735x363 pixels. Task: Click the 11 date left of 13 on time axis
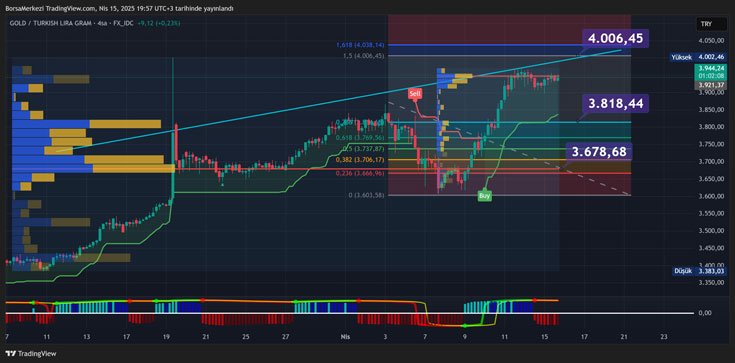pyautogui.click(x=46, y=337)
